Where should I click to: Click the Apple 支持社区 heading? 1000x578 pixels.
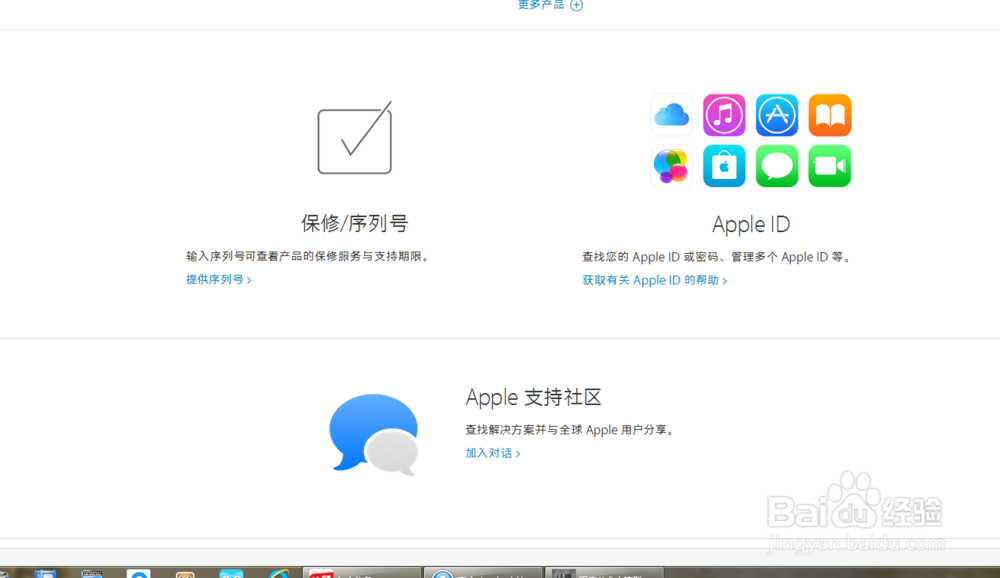click(533, 397)
